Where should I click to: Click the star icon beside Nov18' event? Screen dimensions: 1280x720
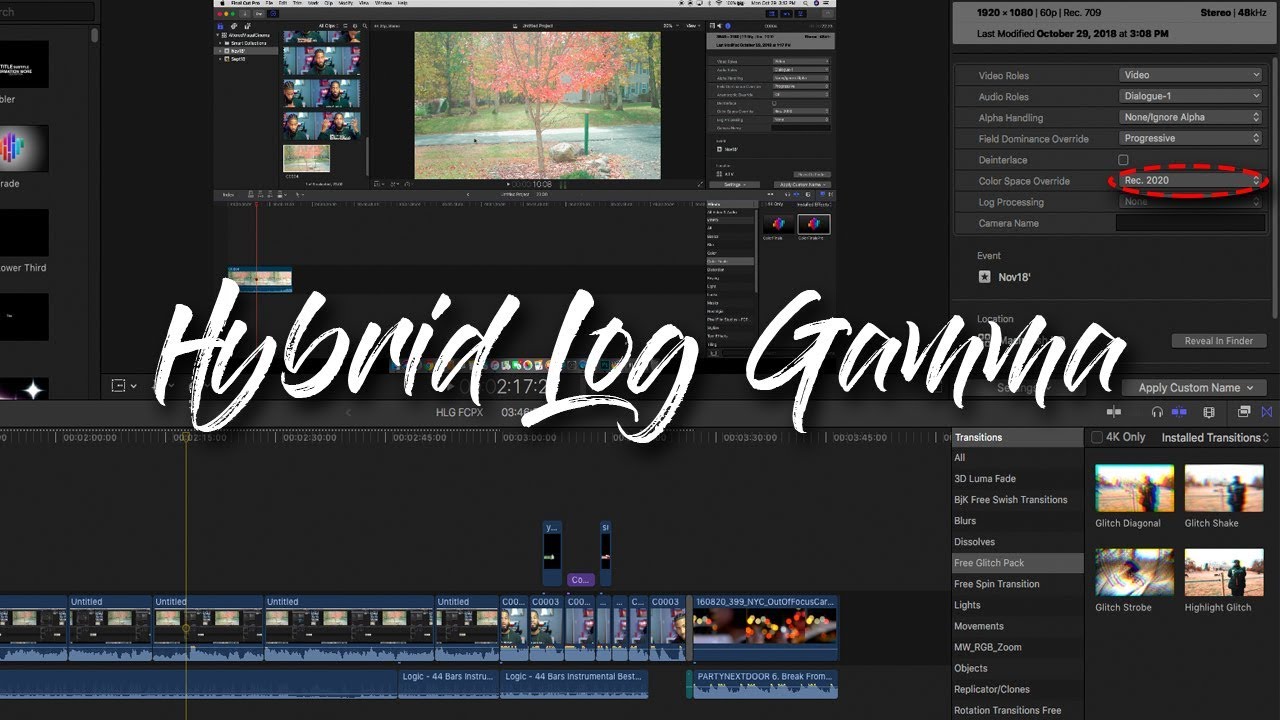(x=985, y=277)
